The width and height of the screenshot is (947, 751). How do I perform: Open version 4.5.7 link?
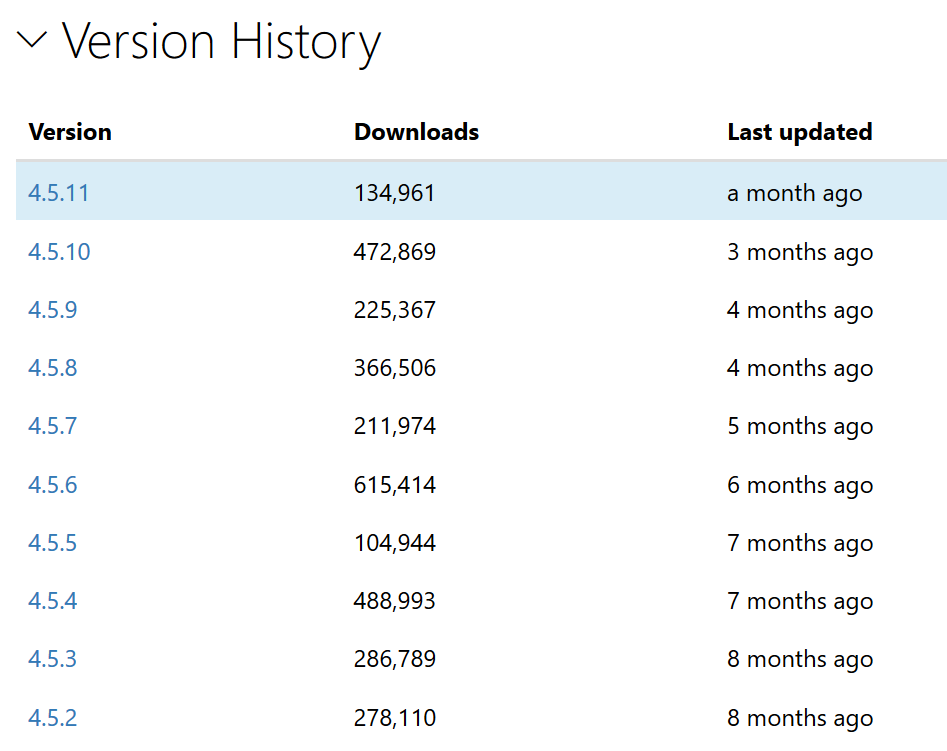(x=52, y=426)
